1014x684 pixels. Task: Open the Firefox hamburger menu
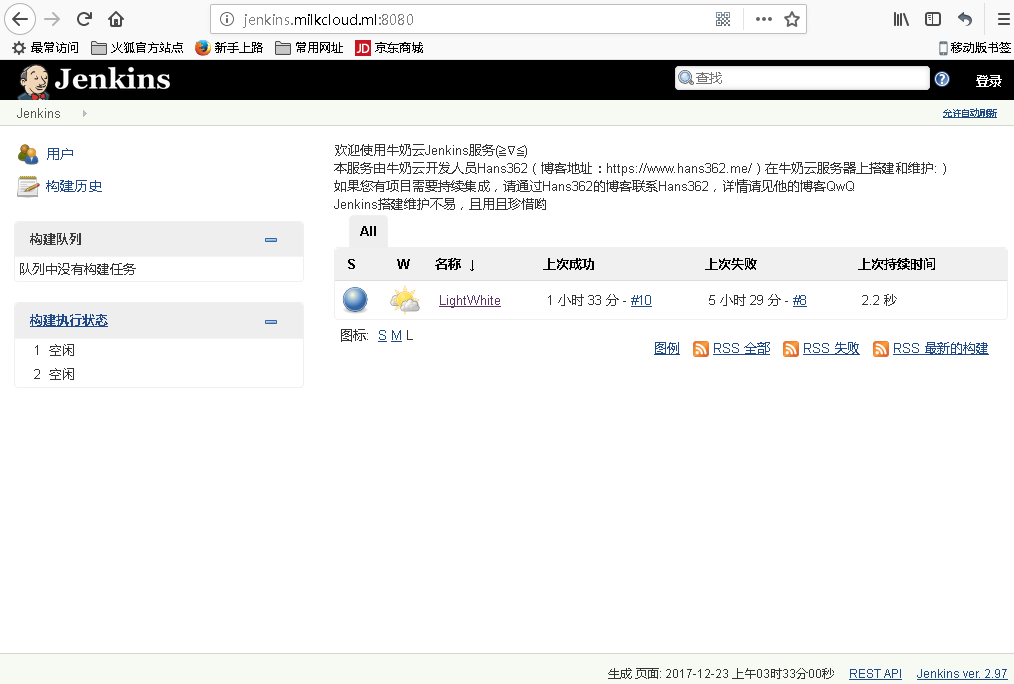[1004, 19]
